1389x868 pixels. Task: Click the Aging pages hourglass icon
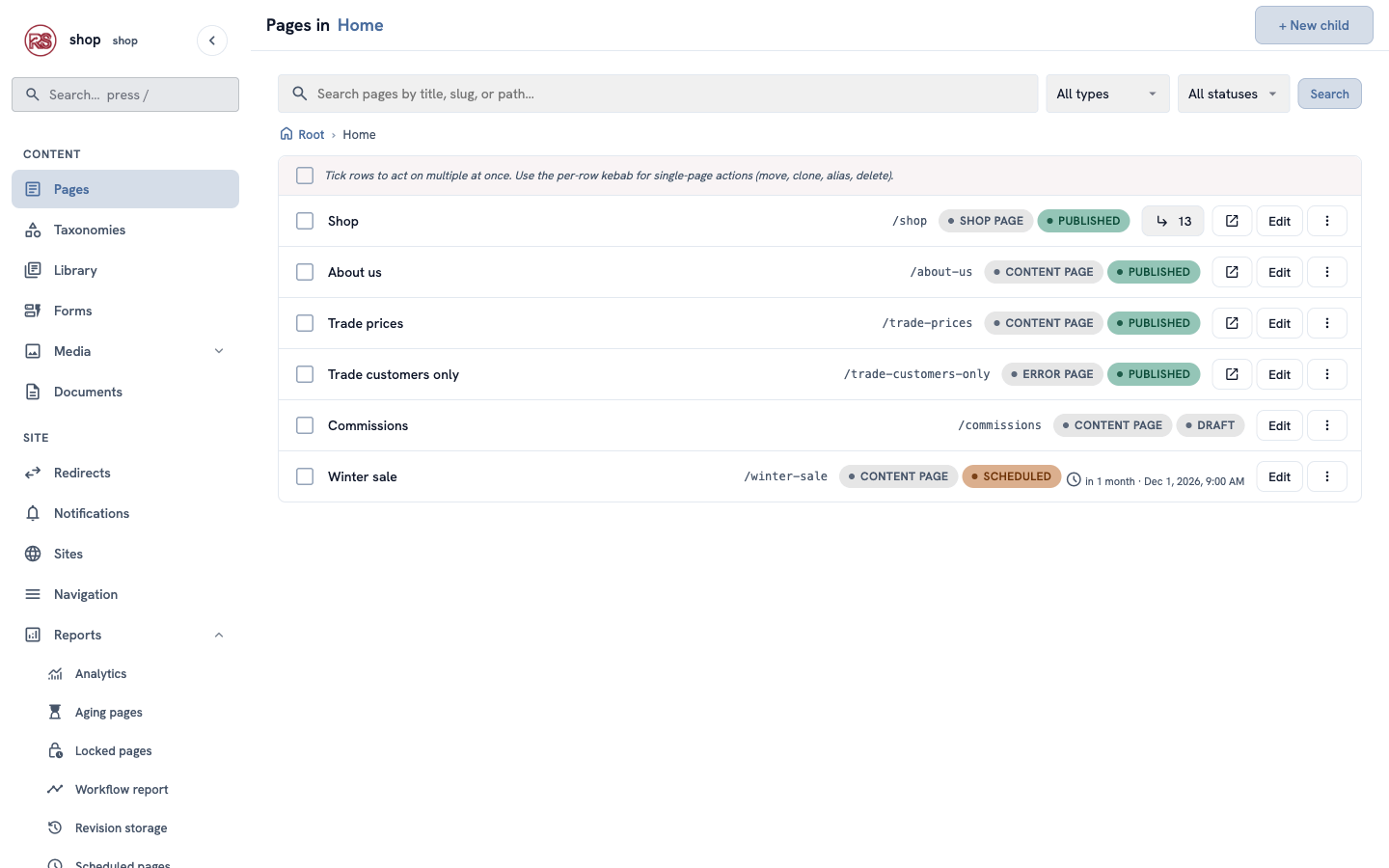click(x=55, y=713)
